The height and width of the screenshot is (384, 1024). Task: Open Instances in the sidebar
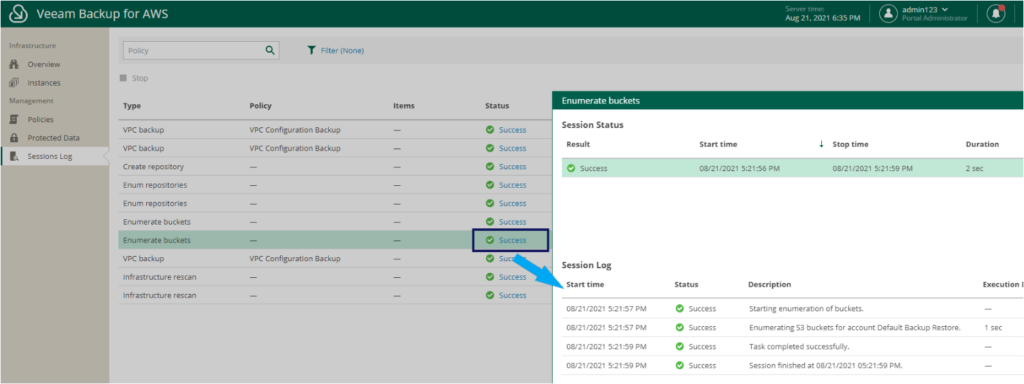pyautogui.click(x=44, y=83)
